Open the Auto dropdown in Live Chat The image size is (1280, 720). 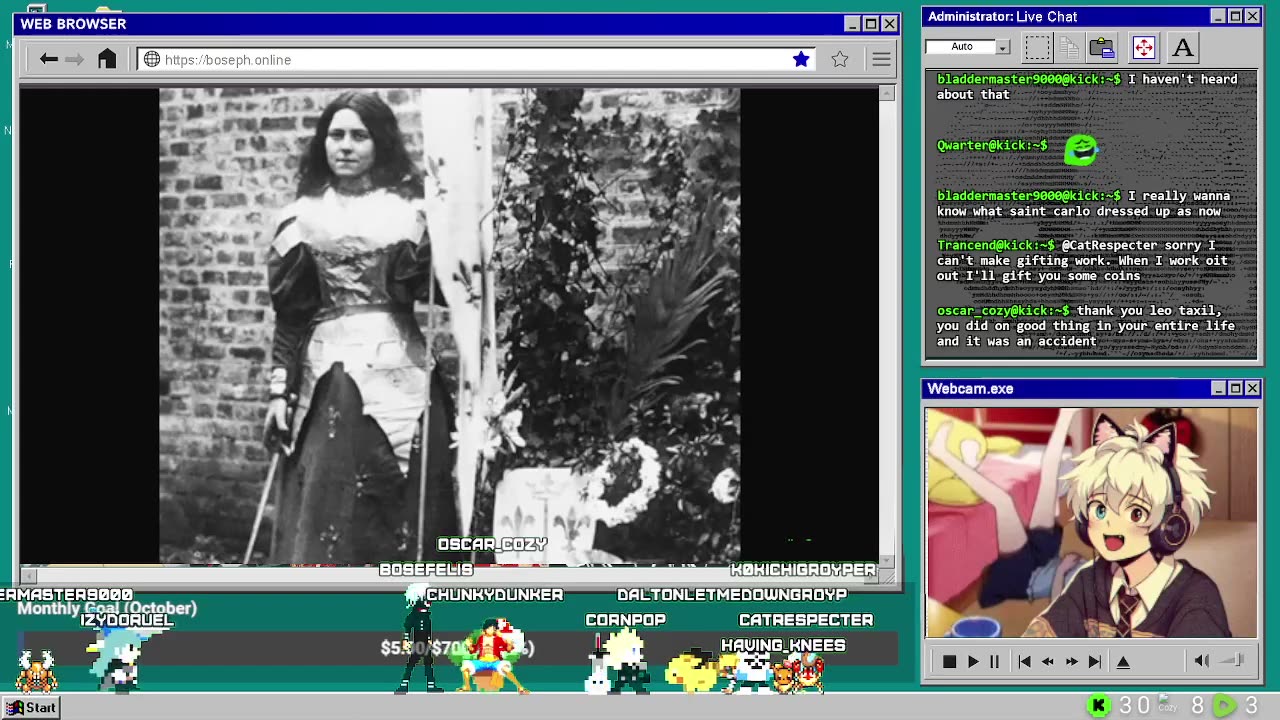pyautogui.click(x=1003, y=47)
